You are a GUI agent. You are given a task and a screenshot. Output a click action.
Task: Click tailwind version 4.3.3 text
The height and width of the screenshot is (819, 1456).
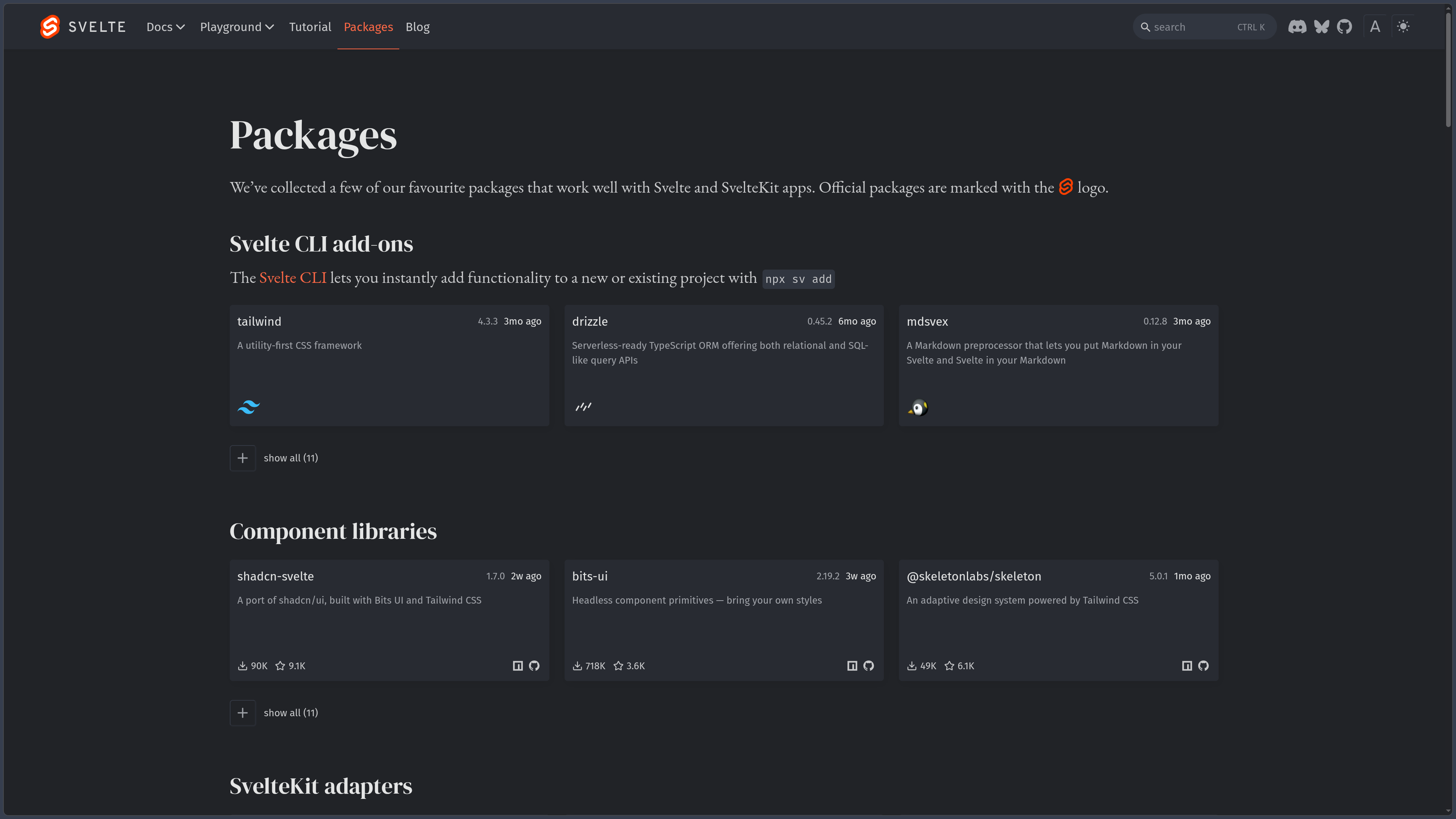[487, 321]
